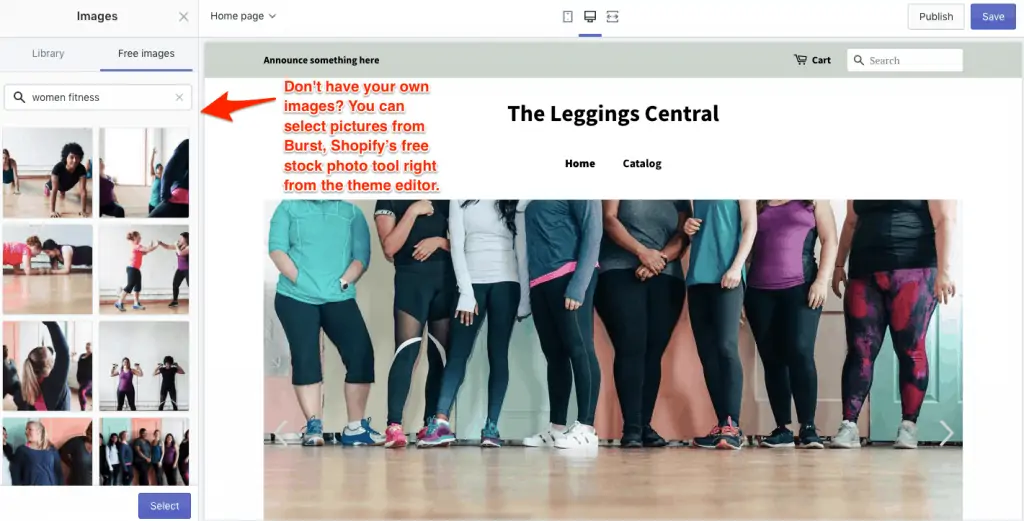Open the Cart icon in store preview

click(x=800, y=60)
